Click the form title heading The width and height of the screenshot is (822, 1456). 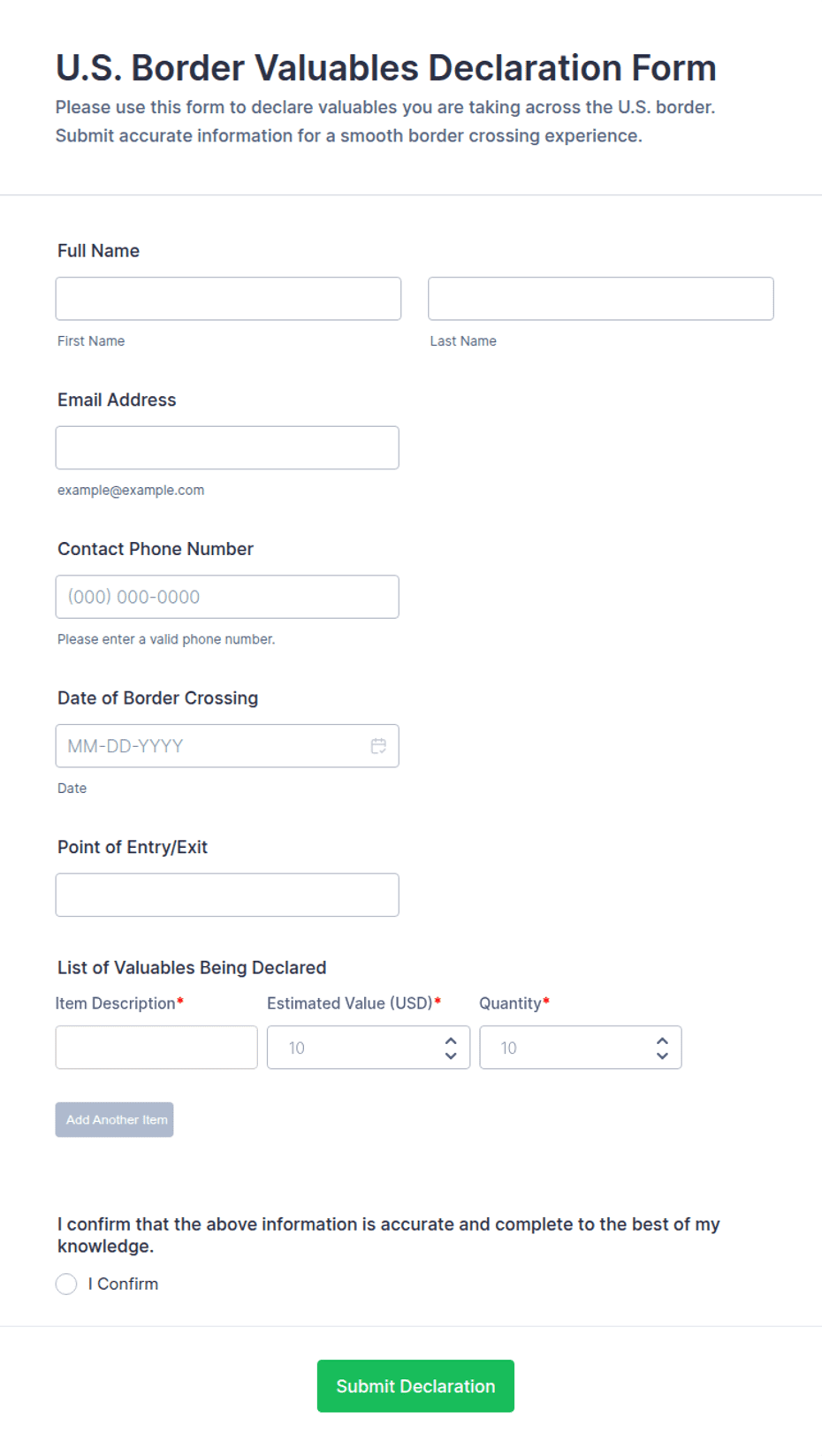(386, 68)
